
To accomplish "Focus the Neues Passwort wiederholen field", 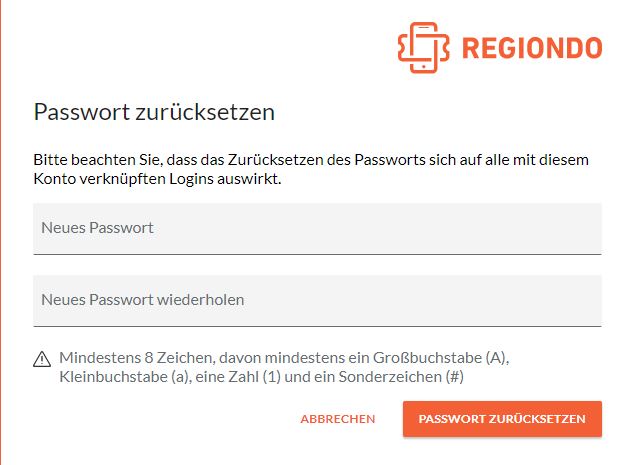I will [317, 301].
